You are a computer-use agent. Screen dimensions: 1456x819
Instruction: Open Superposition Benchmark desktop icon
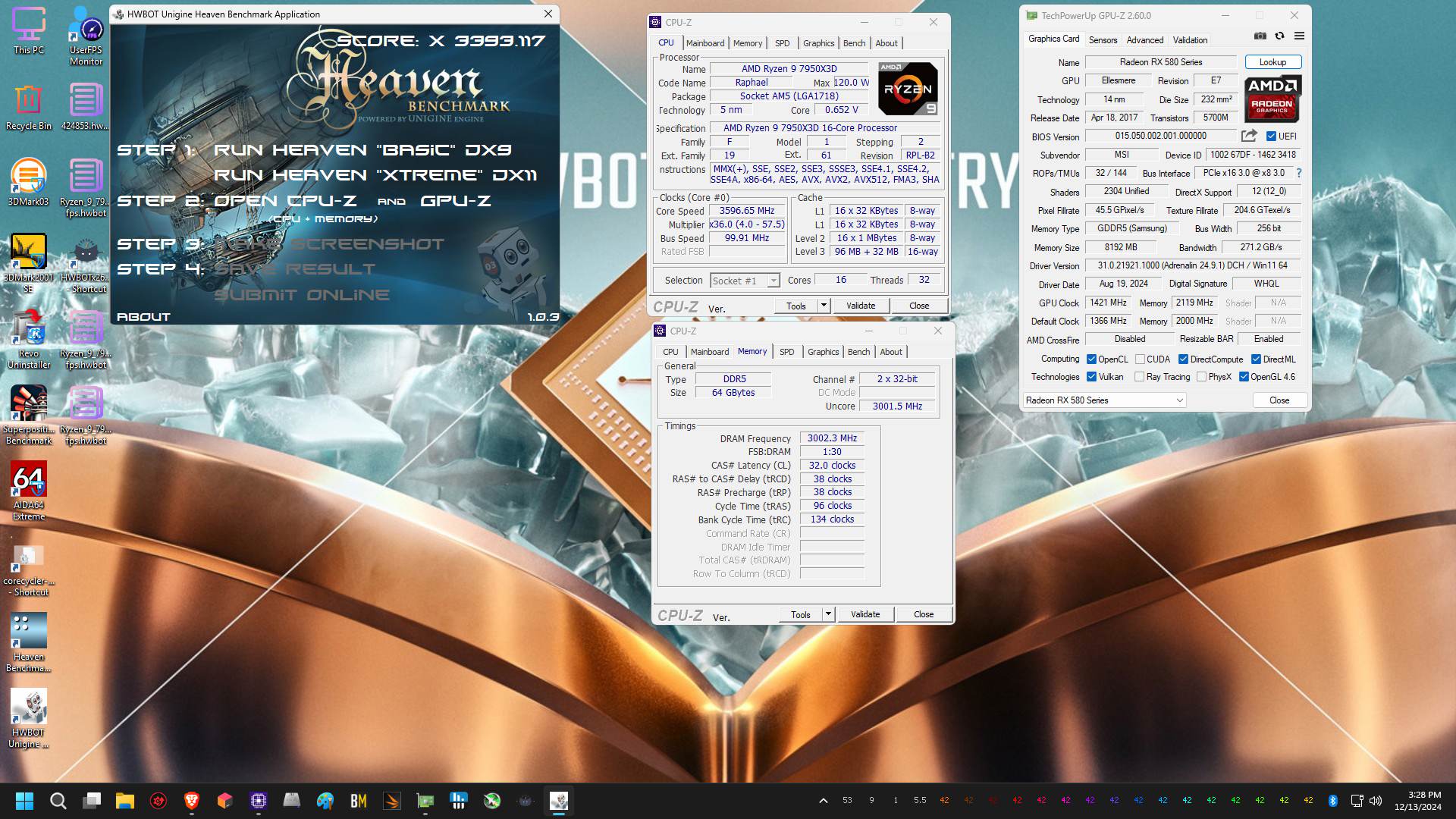tap(28, 415)
